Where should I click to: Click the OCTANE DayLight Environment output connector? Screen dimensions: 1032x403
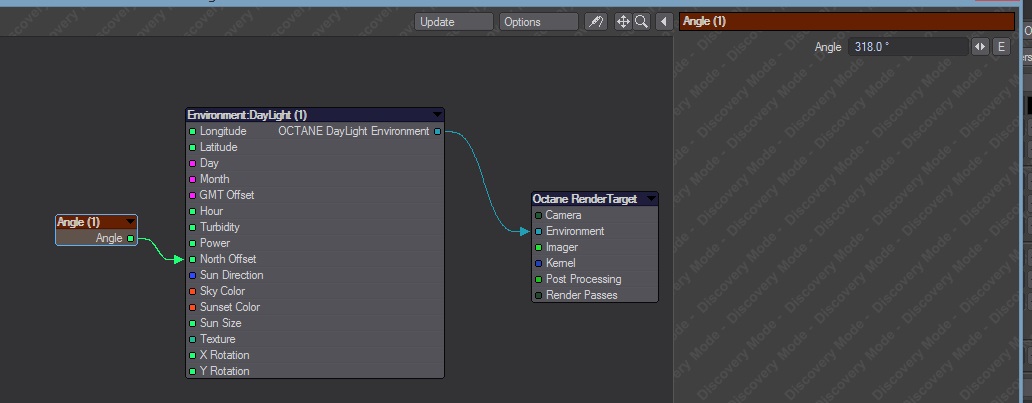click(x=437, y=132)
